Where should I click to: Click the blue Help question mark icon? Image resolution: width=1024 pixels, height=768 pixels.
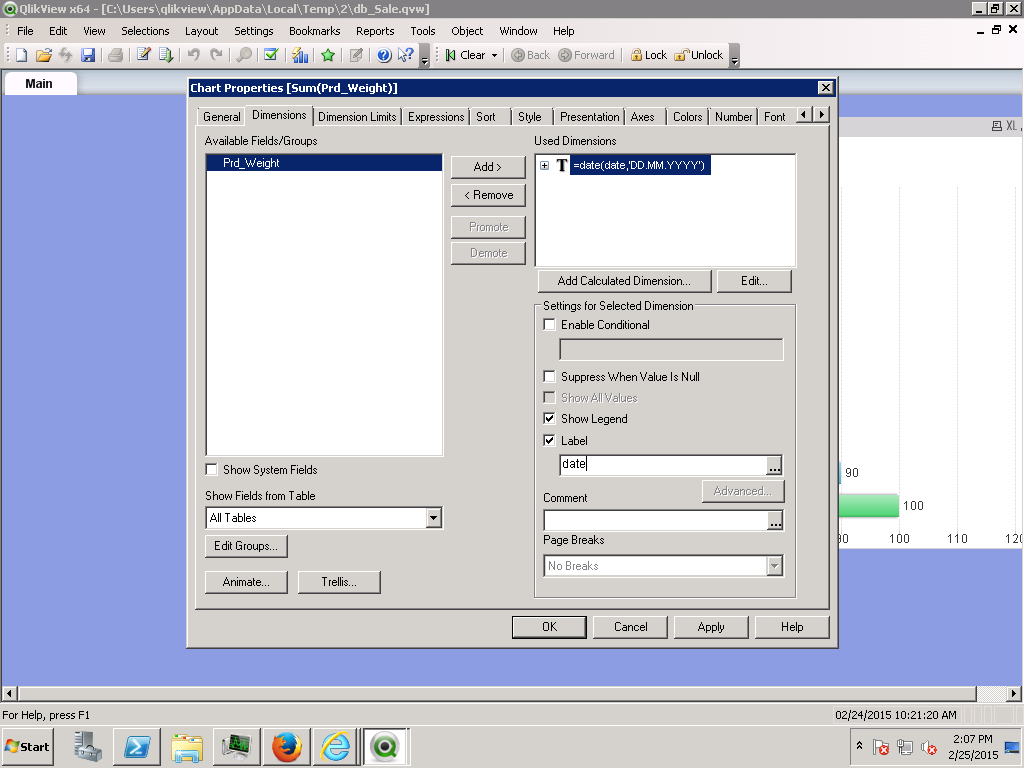pyautogui.click(x=384, y=55)
